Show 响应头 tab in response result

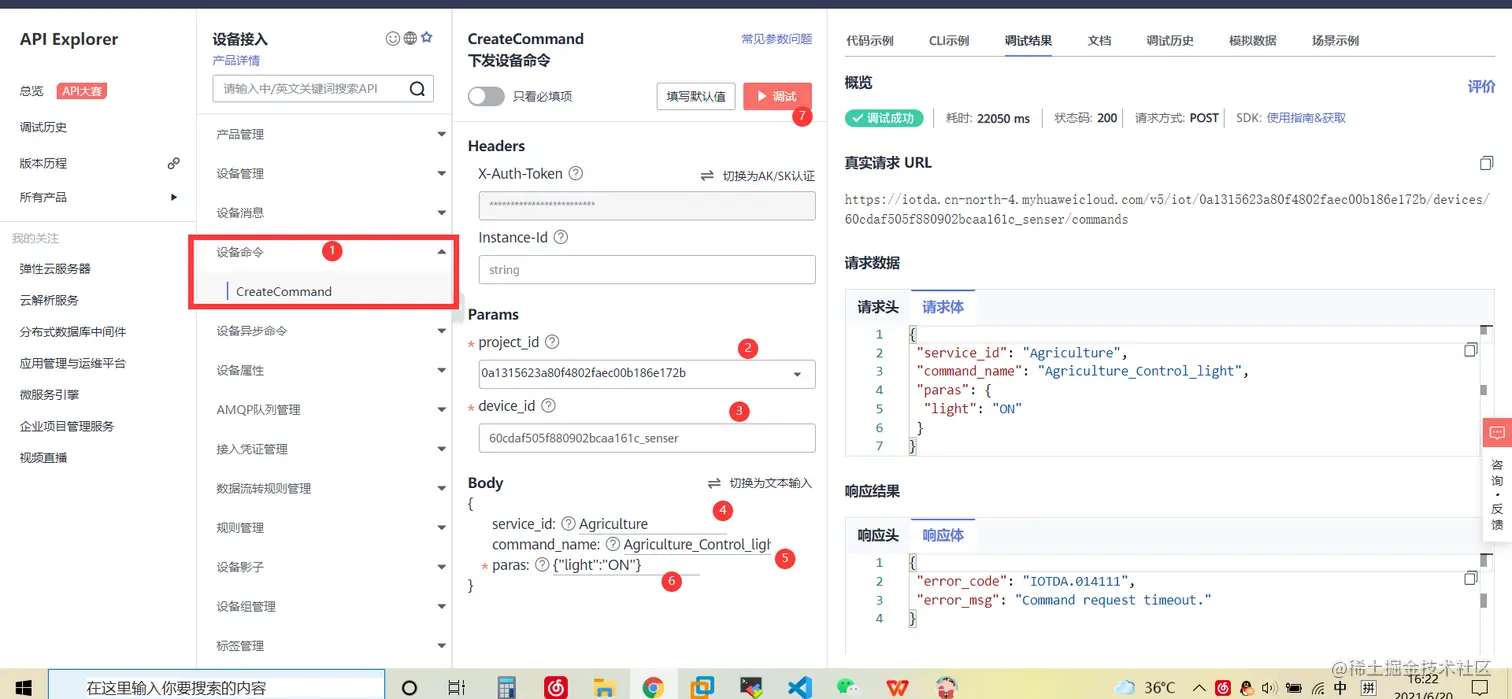click(x=878, y=535)
